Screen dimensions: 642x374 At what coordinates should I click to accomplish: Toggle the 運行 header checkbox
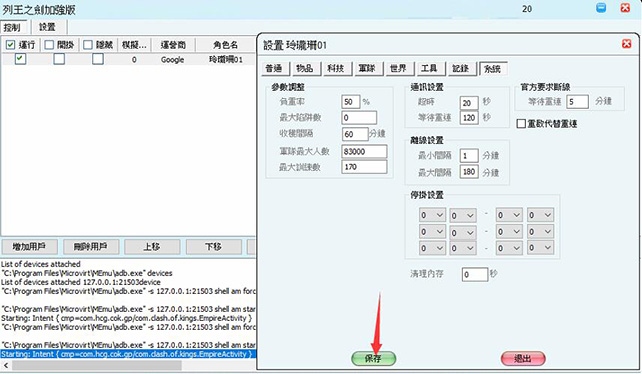point(11,44)
